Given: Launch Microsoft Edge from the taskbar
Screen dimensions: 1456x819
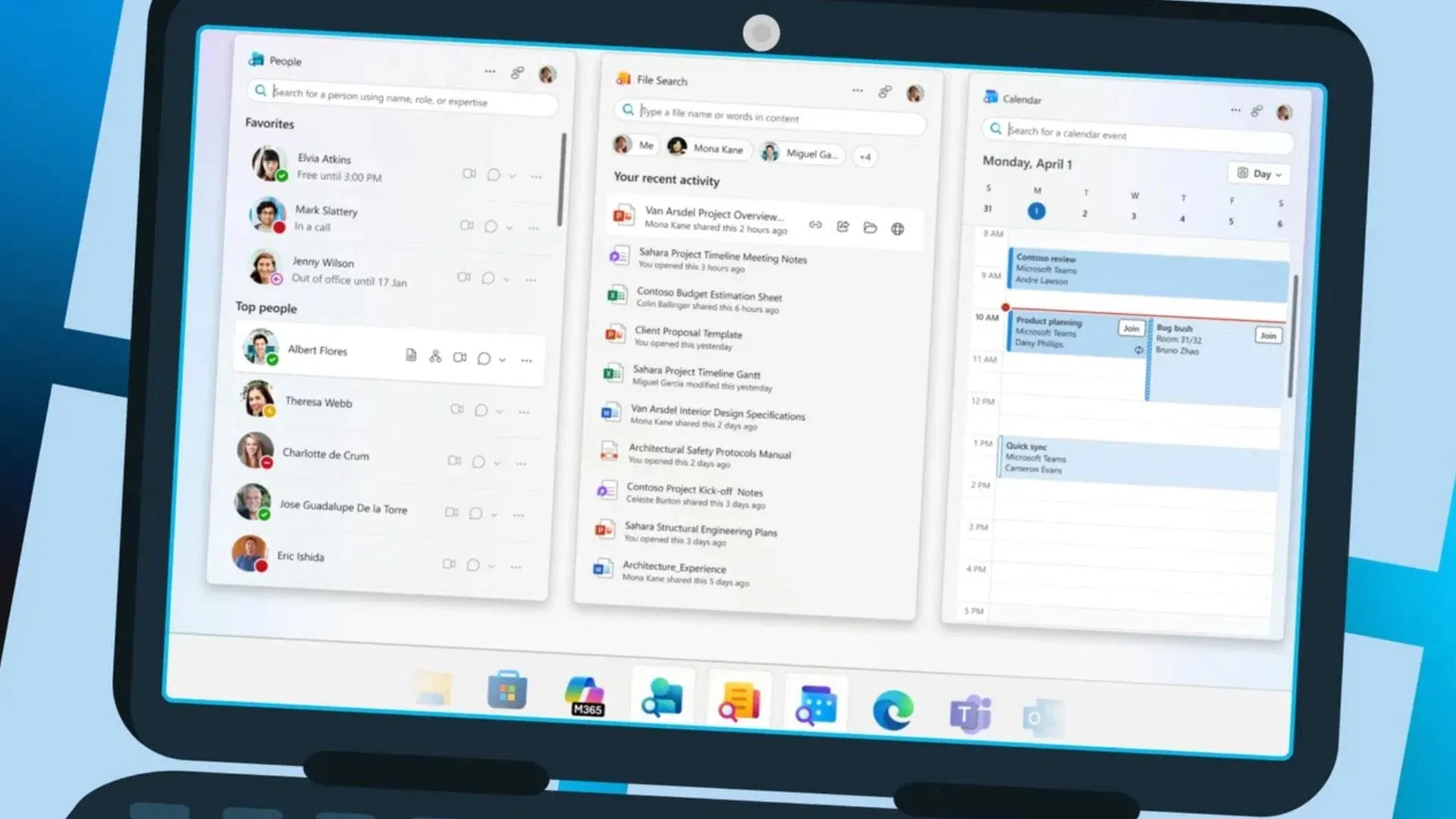Looking at the screenshot, I should (x=893, y=711).
